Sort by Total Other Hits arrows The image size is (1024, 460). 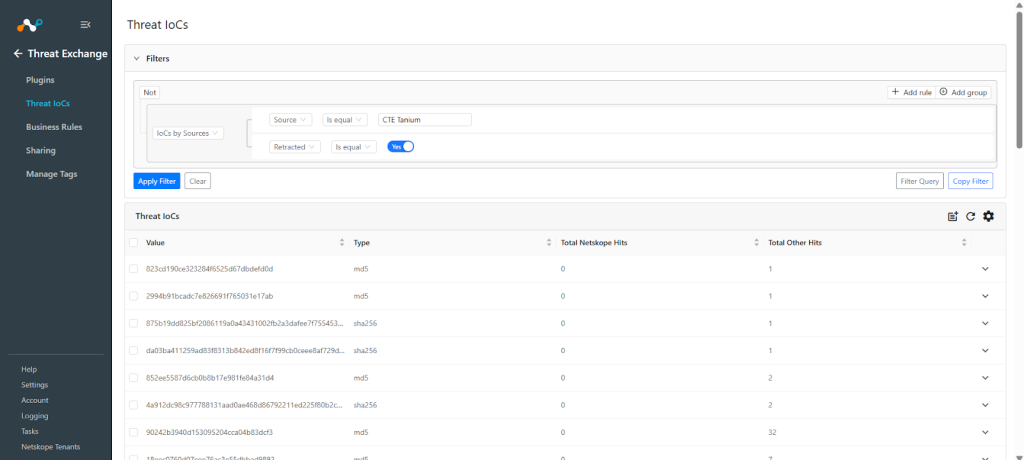coord(965,242)
